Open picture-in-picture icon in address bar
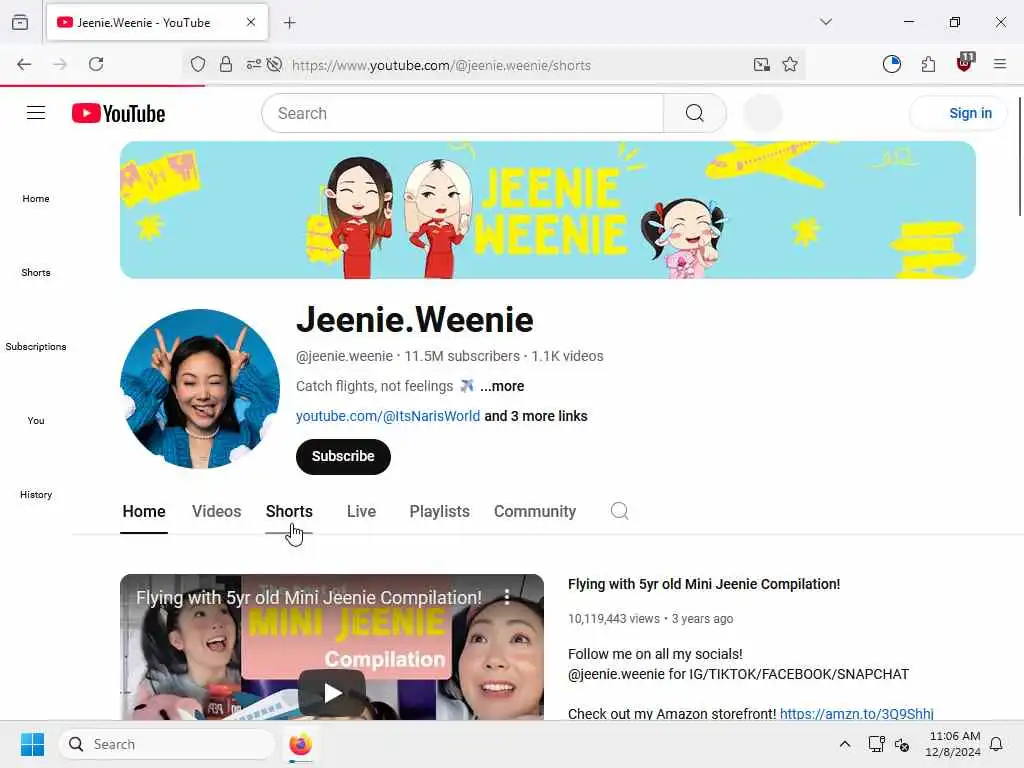 (761, 64)
